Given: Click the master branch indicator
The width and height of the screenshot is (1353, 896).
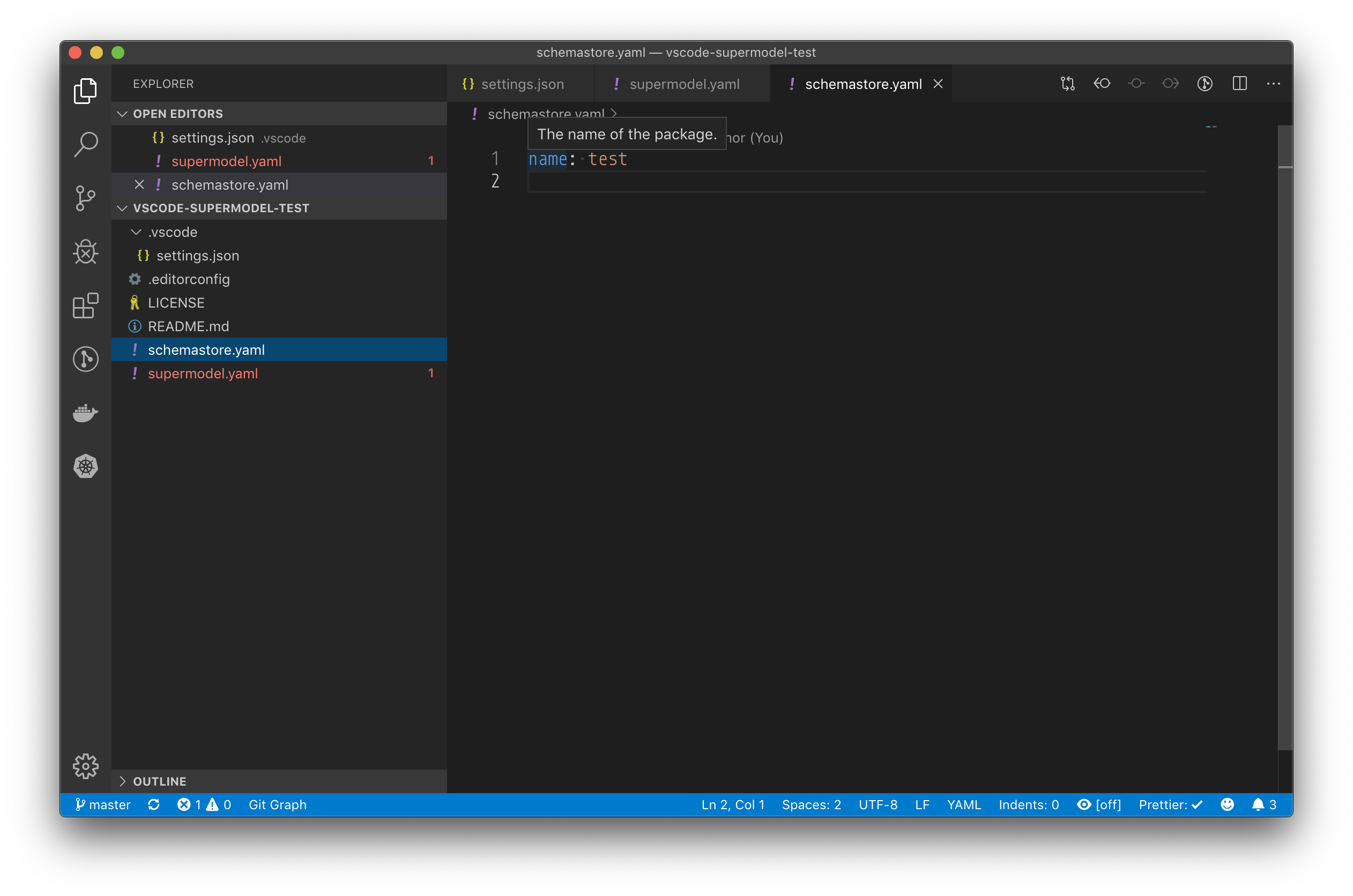Looking at the screenshot, I should (x=103, y=804).
